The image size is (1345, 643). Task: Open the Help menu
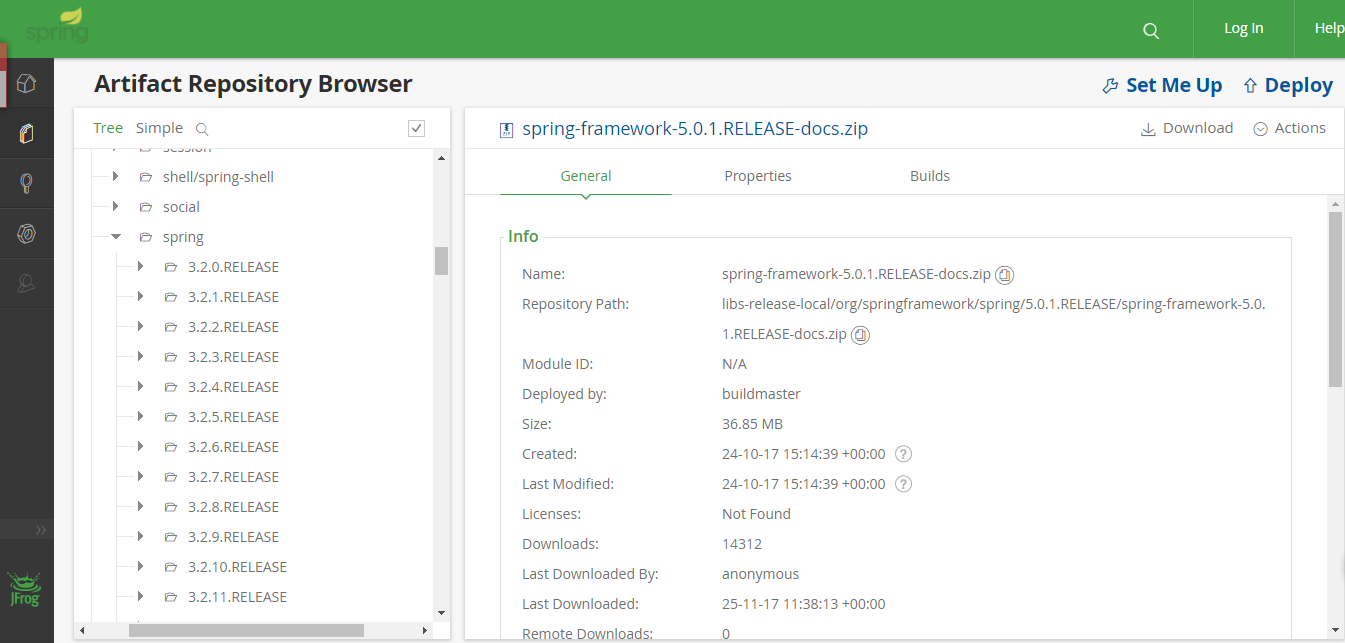(1329, 28)
